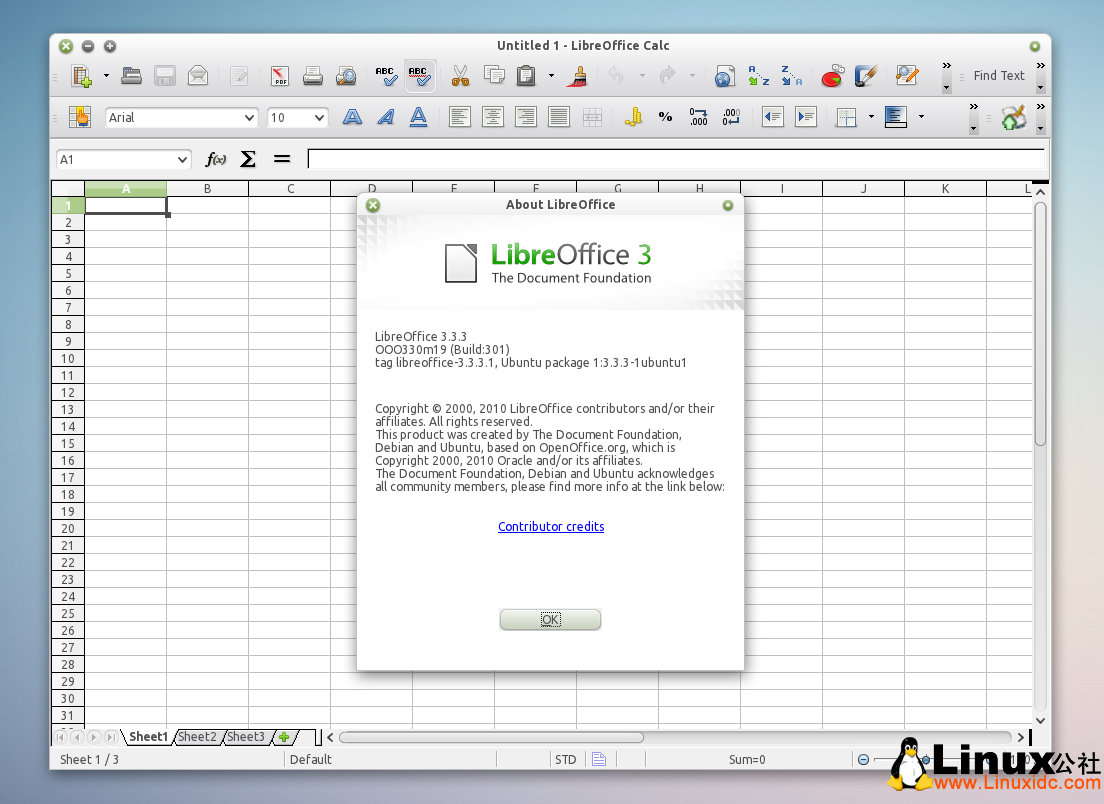Toggle AutoSpellcheck on
This screenshot has height=804, width=1104.
[x=420, y=76]
